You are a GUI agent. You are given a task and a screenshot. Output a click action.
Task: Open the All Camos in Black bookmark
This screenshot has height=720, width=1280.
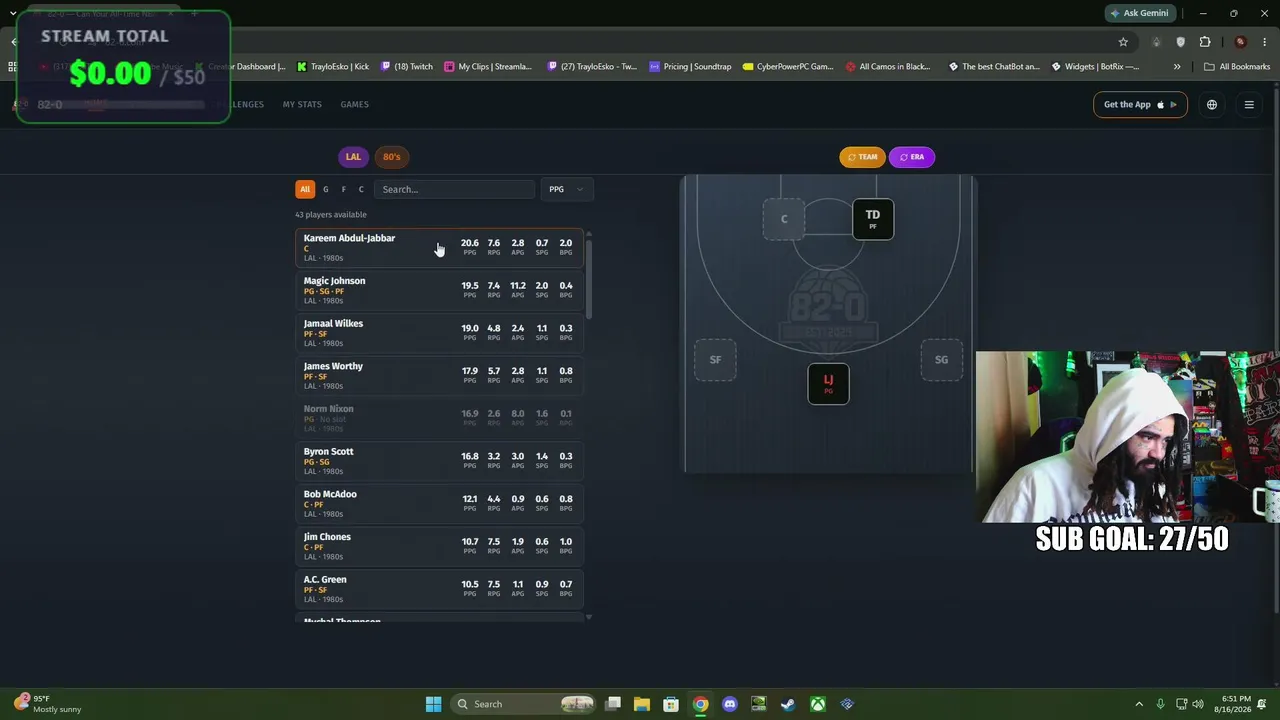coord(888,67)
